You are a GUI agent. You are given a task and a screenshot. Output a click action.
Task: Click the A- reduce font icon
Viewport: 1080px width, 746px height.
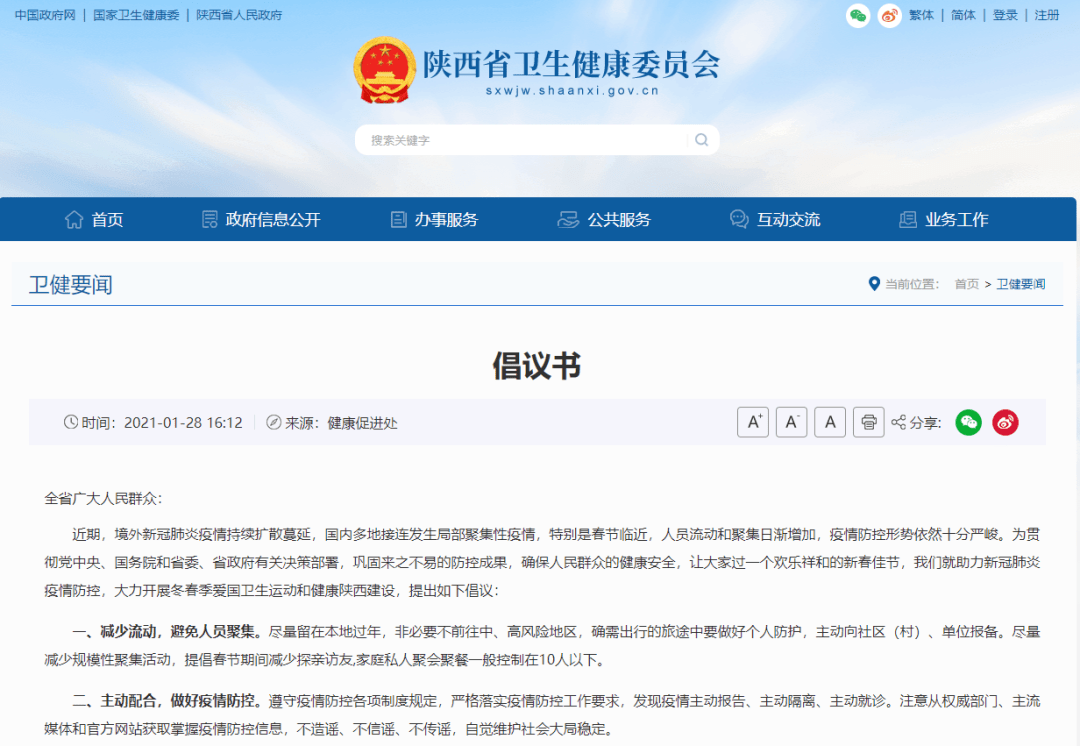tap(791, 422)
